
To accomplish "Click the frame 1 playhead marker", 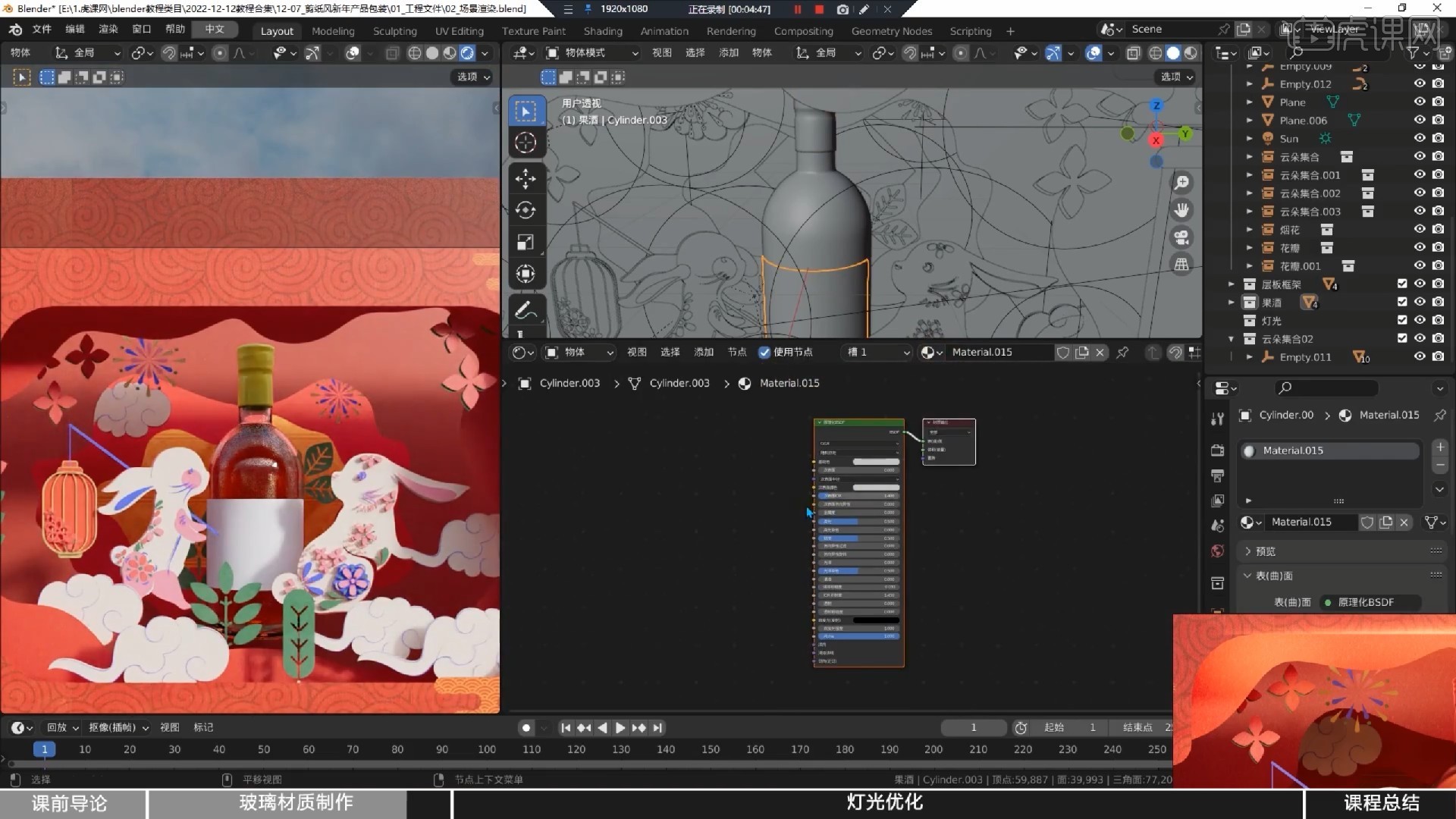I will pos(44,749).
